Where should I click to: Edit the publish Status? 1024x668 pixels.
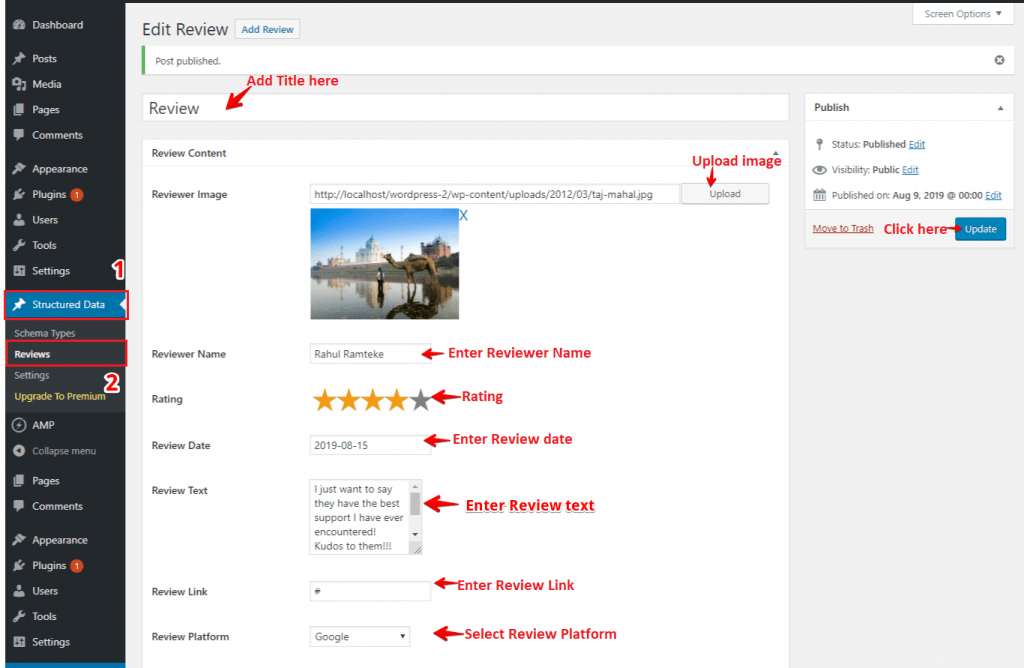point(916,144)
